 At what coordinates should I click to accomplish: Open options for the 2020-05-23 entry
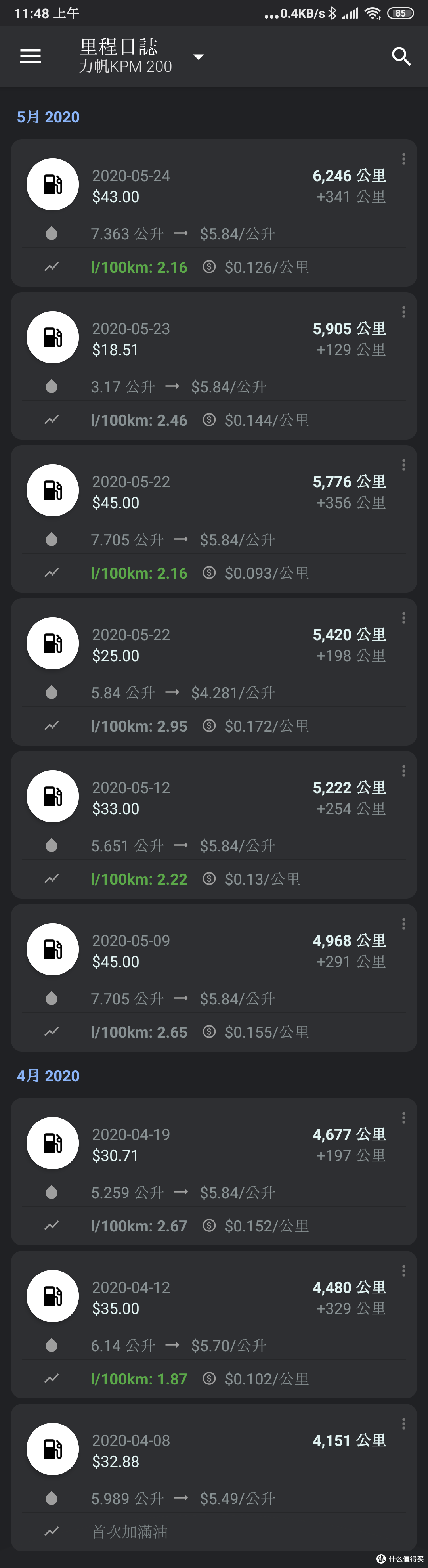404,312
